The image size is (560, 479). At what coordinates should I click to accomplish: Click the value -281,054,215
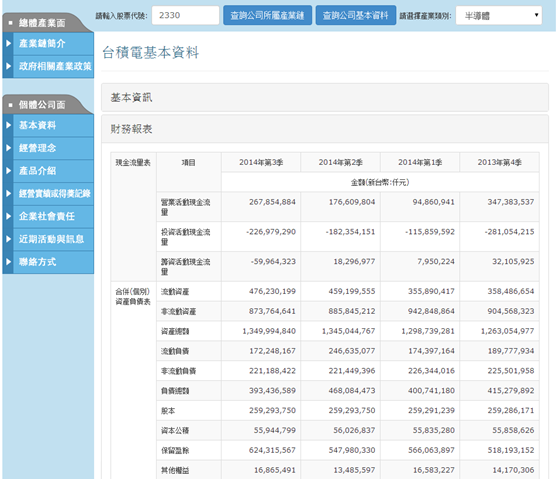pyautogui.click(x=509, y=232)
